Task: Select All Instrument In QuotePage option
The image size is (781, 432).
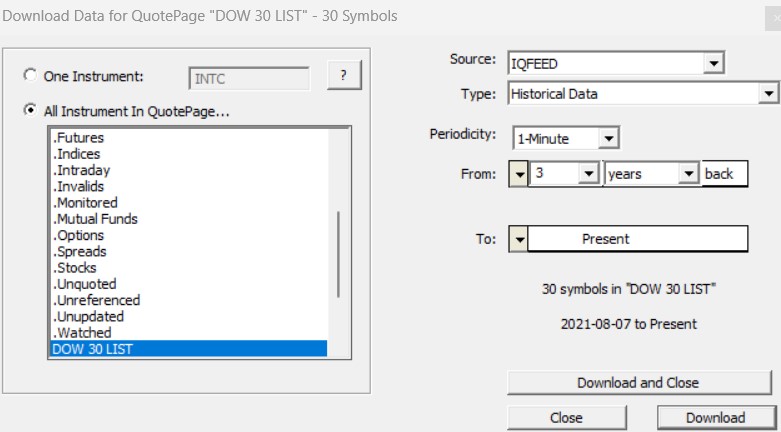Action: coord(30,110)
